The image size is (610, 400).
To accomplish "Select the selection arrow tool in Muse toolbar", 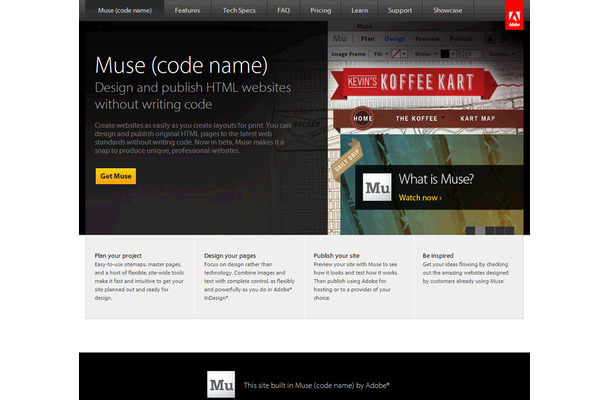I will [490, 39].
